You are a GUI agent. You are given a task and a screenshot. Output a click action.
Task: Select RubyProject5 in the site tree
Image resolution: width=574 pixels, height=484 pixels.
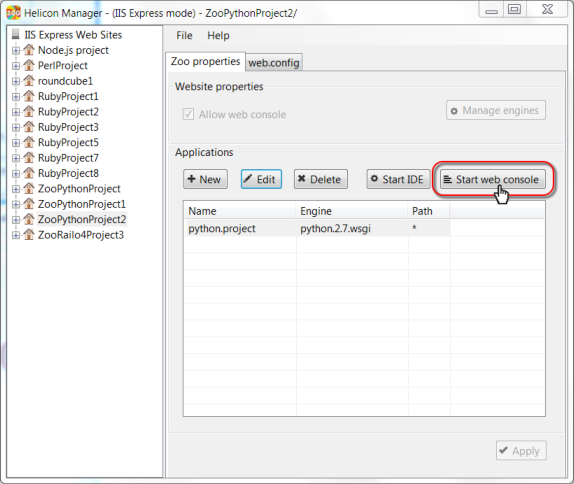[x=68, y=142]
